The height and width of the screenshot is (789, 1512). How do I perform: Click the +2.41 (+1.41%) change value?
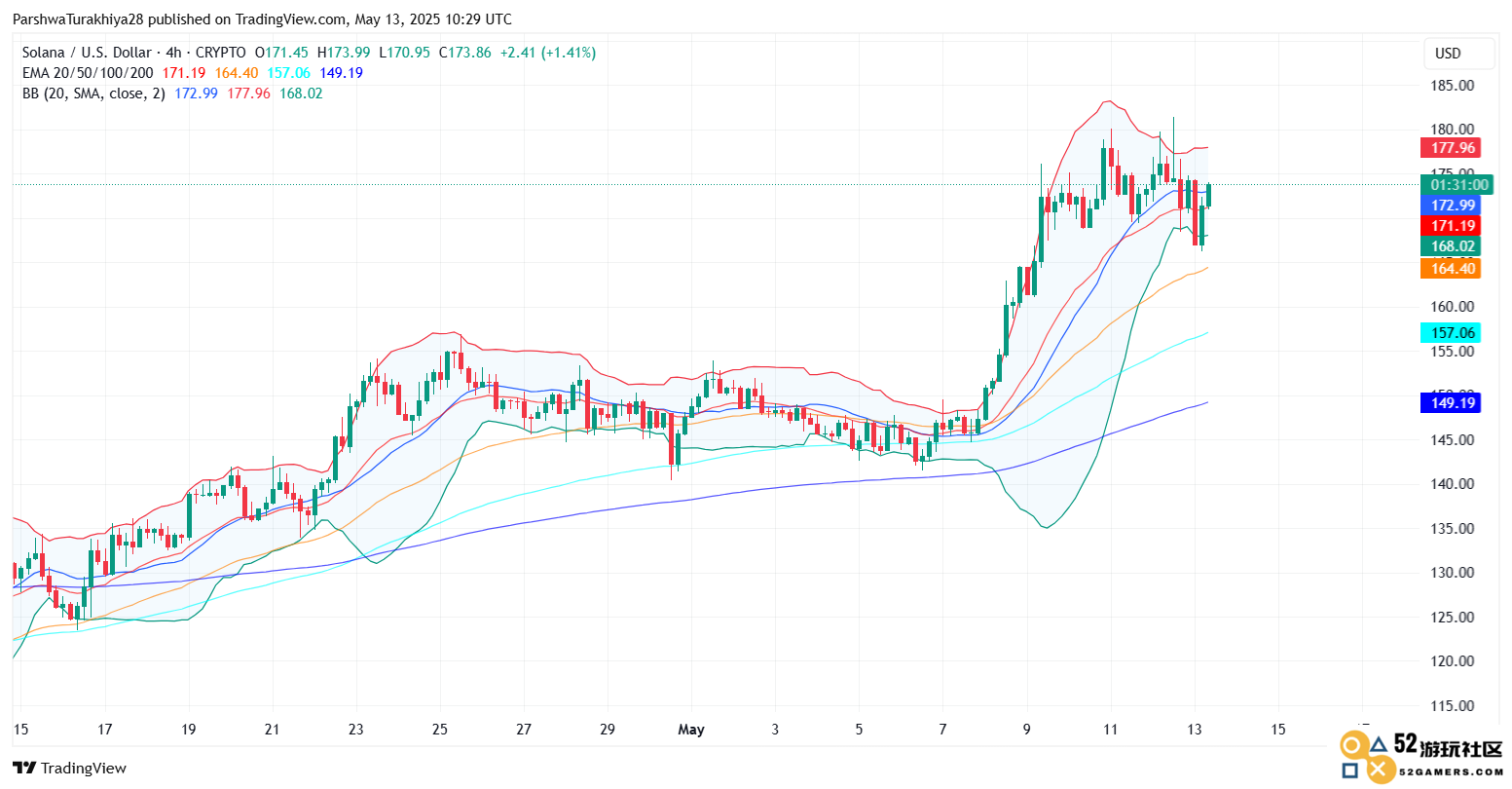coord(548,53)
